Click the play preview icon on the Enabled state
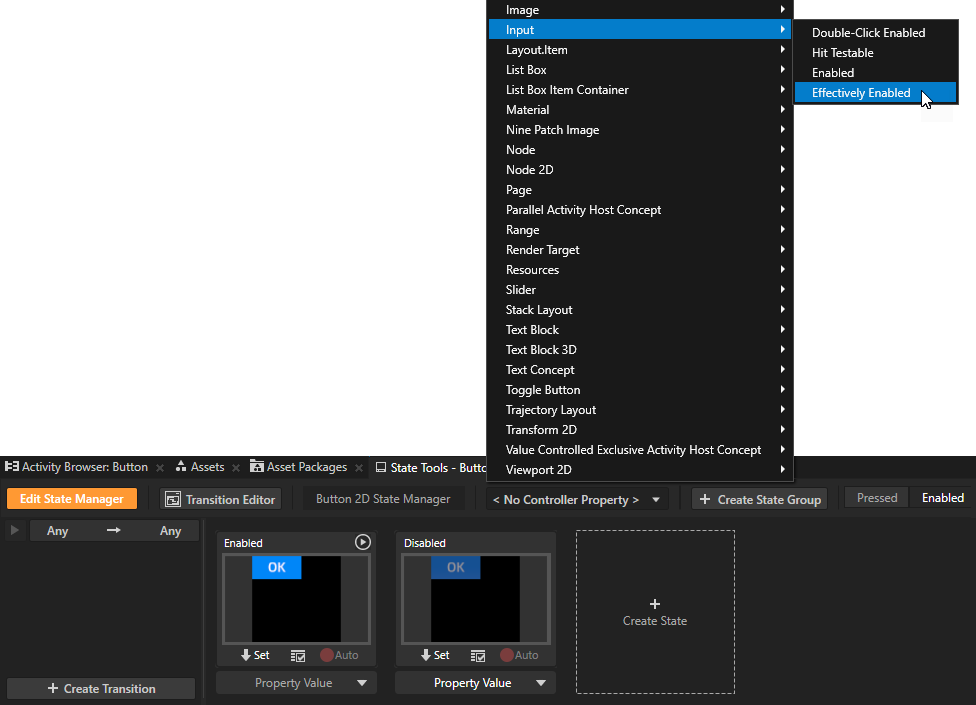This screenshot has height=705, width=976. [362, 542]
